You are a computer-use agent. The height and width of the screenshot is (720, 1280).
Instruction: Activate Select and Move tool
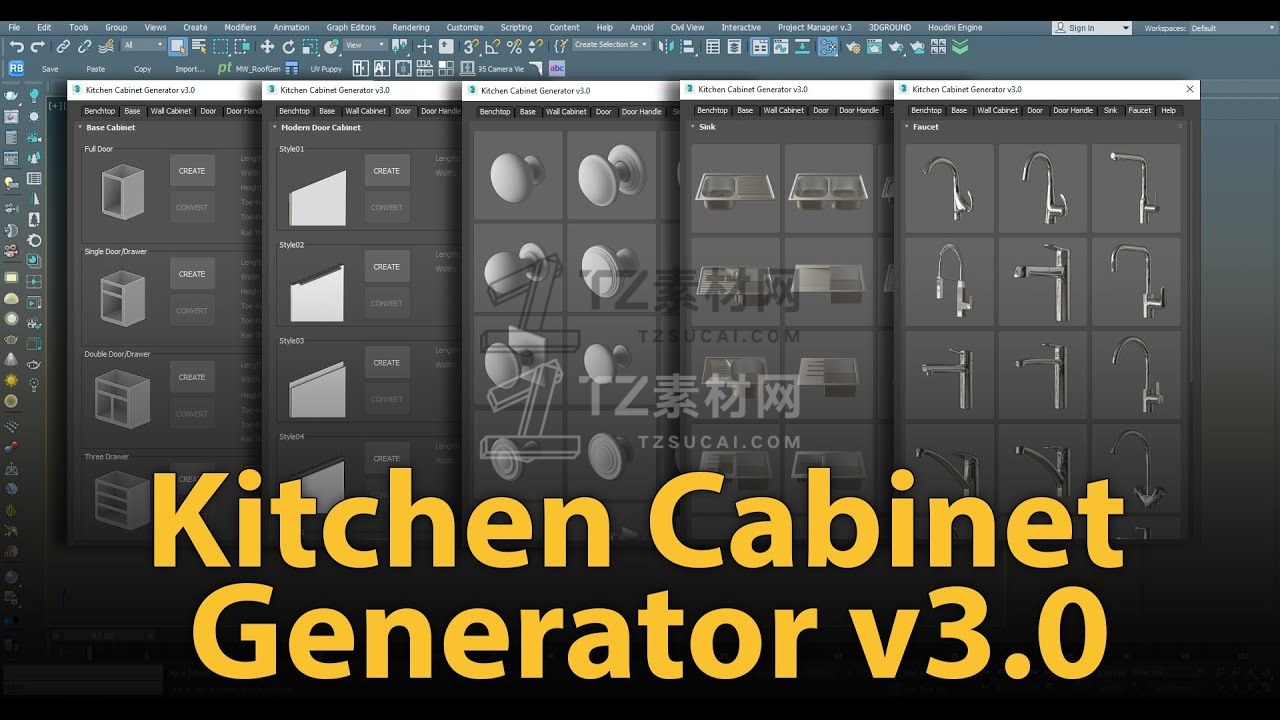pyautogui.click(x=267, y=46)
